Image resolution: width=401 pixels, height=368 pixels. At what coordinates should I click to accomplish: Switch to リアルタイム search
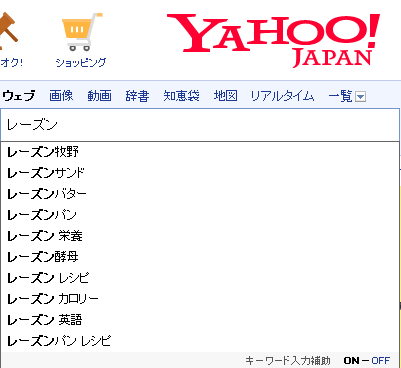(x=282, y=96)
